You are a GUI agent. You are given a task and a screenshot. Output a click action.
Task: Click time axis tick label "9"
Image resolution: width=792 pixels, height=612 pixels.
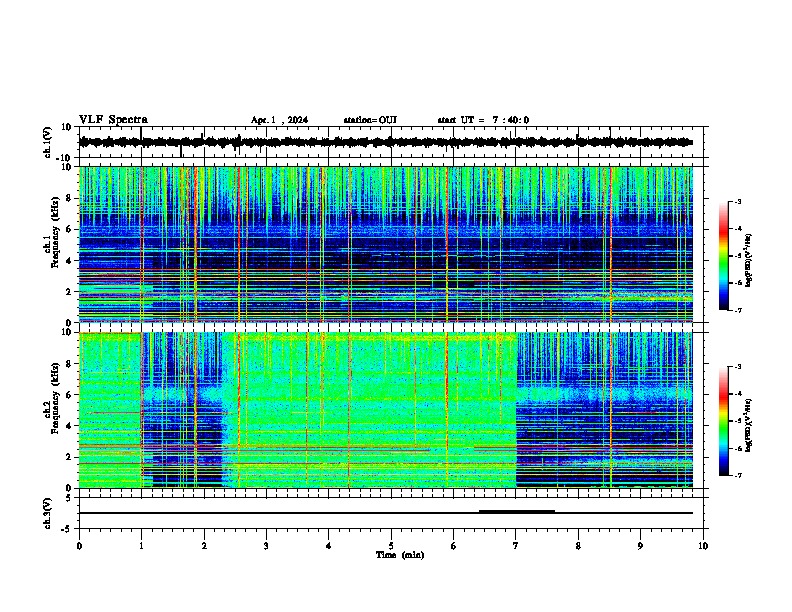coord(640,546)
